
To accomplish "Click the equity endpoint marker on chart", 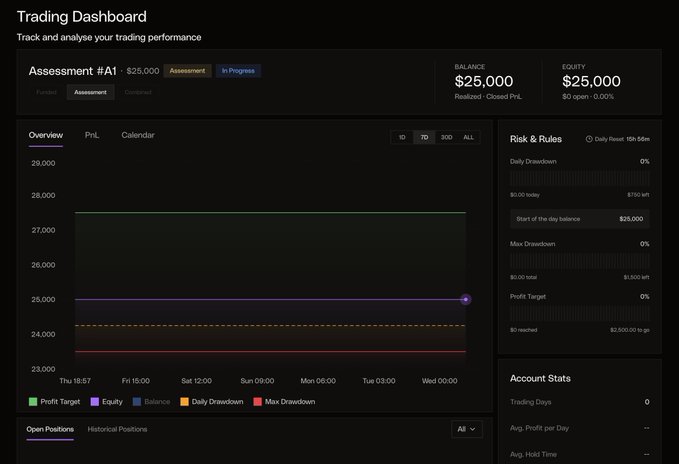I will point(466,299).
